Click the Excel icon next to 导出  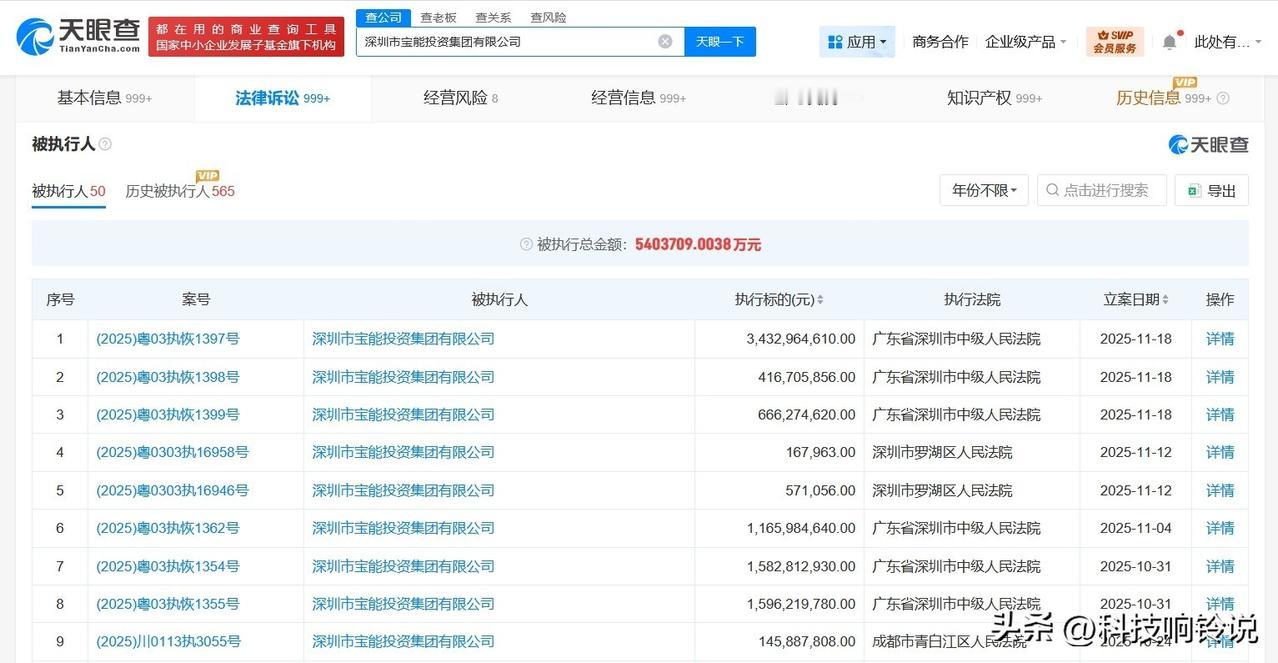point(1194,190)
